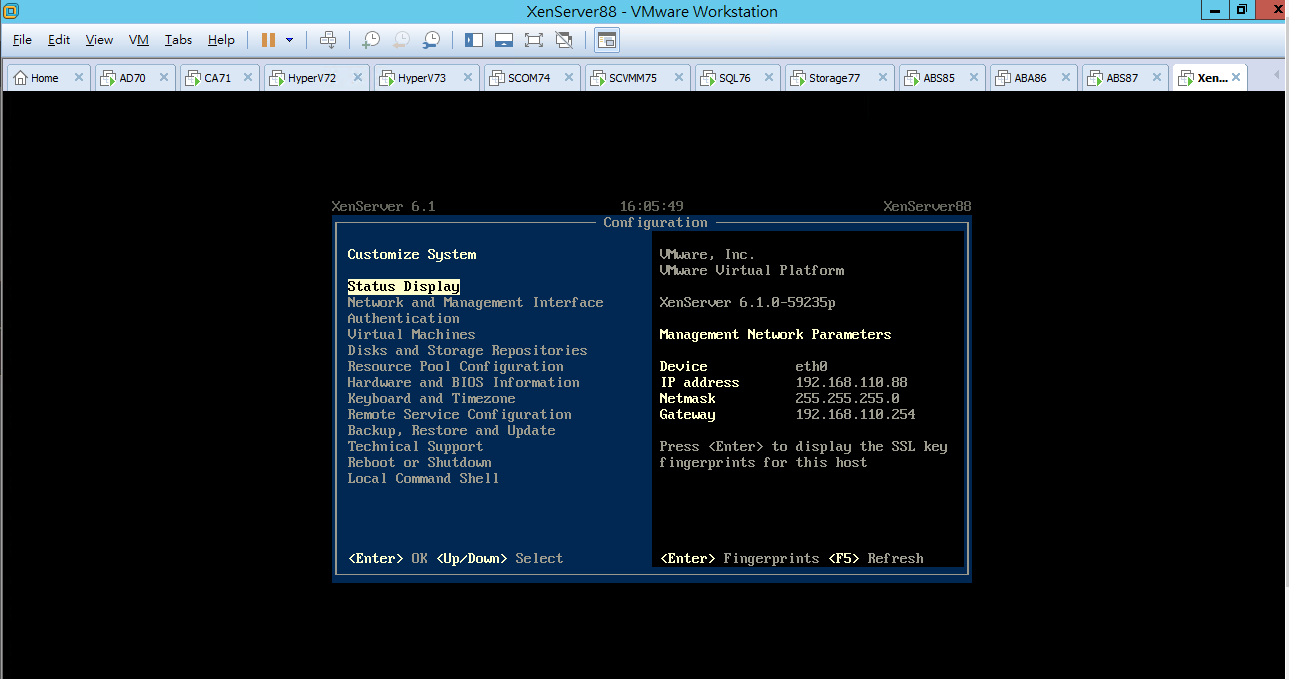The width and height of the screenshot is (1289, 680).
Task: Open the View menu
Action: tap(99, 40)
